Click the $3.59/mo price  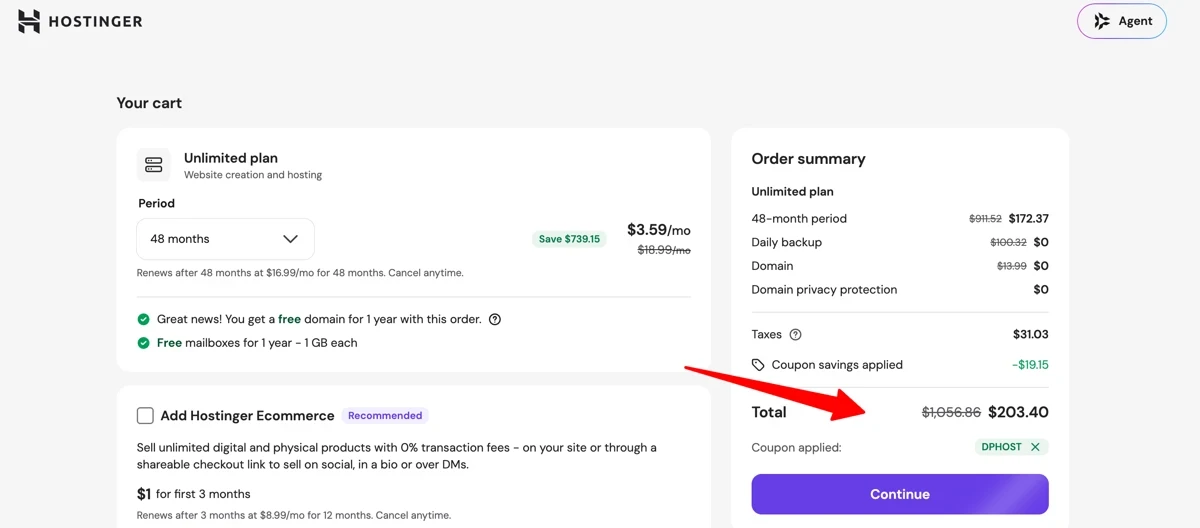(659, 230)
